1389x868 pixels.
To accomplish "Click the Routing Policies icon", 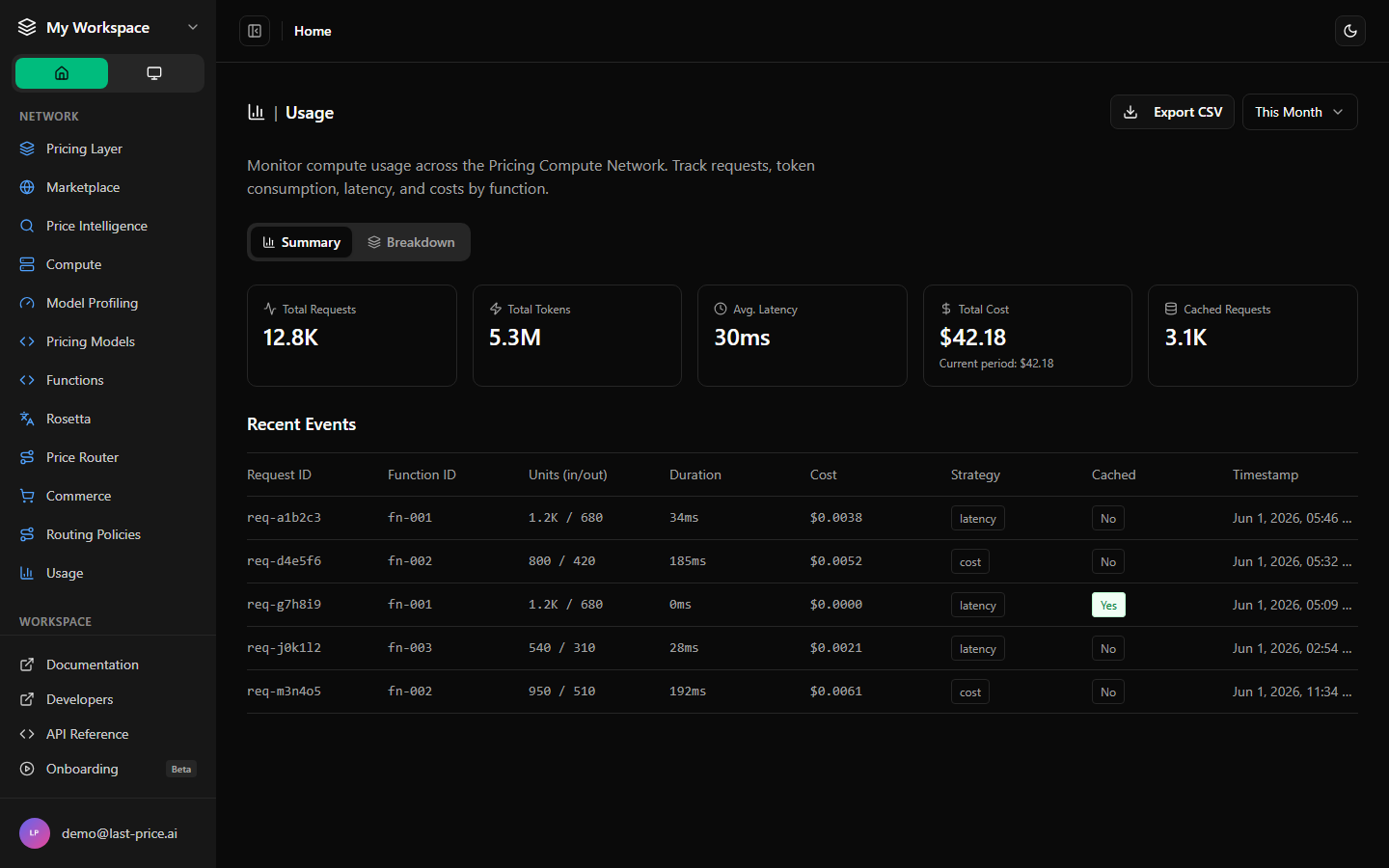I will pos(27,534).
